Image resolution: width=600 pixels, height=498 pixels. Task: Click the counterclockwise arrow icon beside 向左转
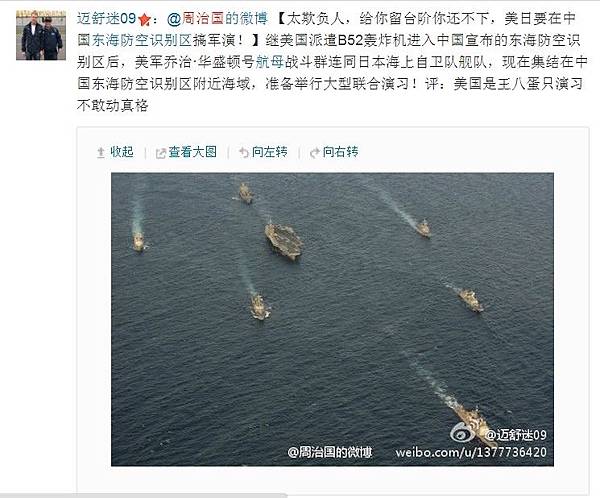click(x=244, y=153)
